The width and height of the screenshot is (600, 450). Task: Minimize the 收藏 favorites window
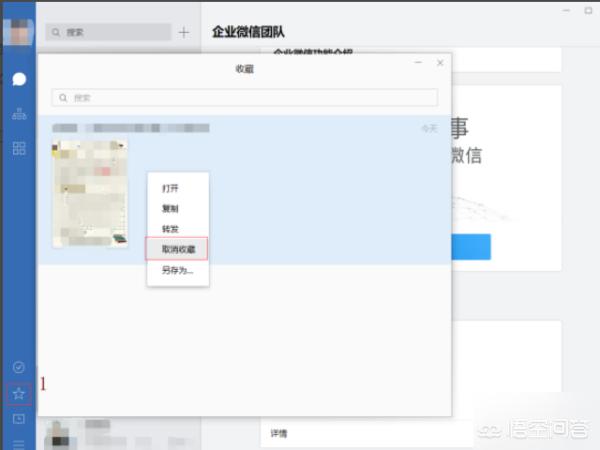coord(418,63)
